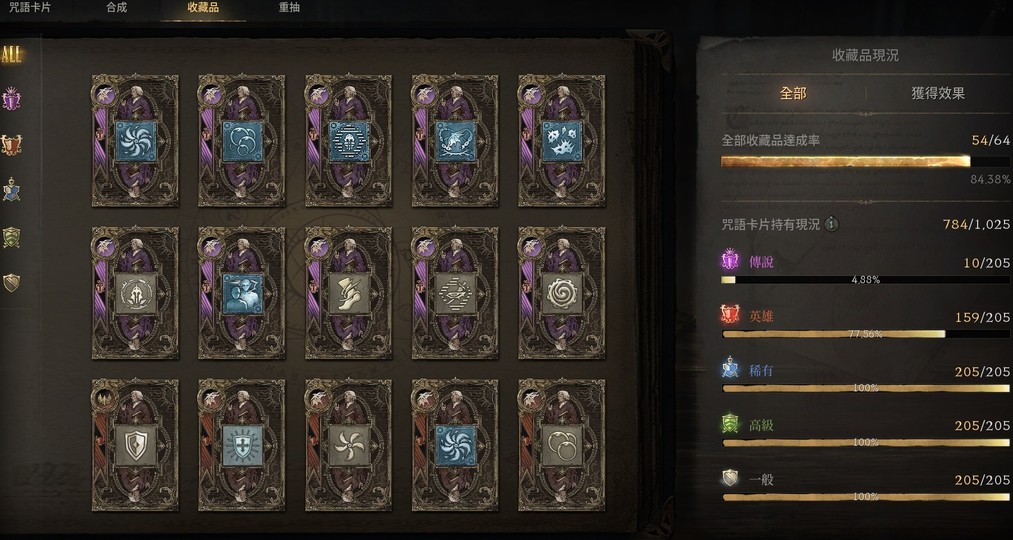
Task: Click the 全部收藏品達成率 progress bar
Action: pyautogui.click(x=865, y=161)
